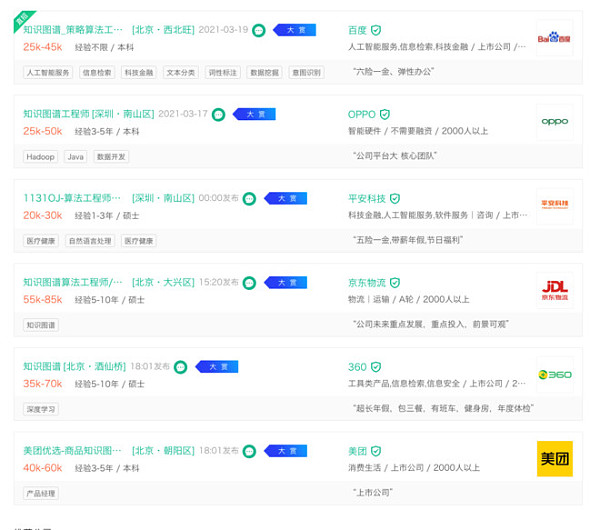Open the 知识图谱_策略算法工程师 job title

point(73,30)
